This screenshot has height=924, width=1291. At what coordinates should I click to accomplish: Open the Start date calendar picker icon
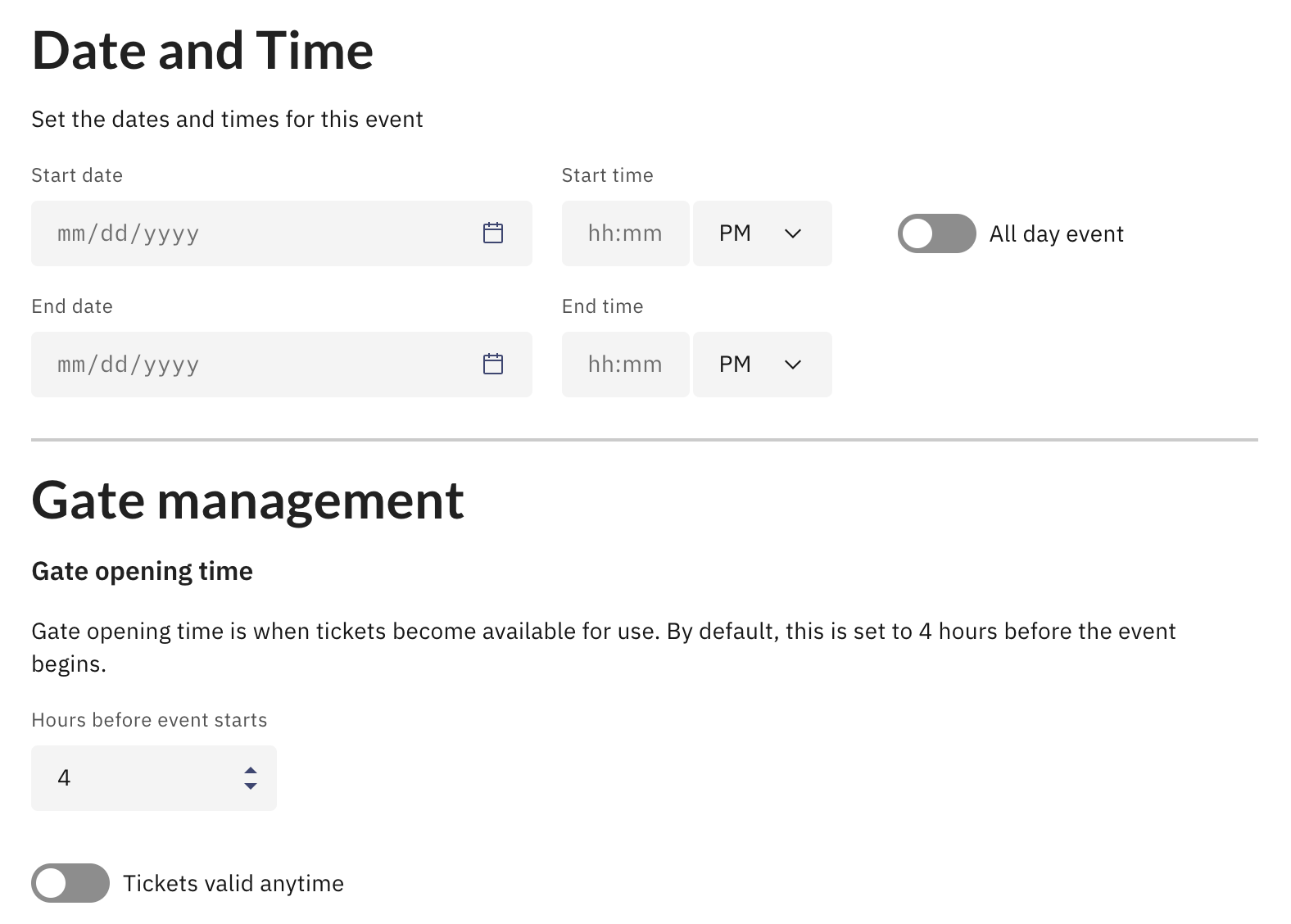coord(493,233)
